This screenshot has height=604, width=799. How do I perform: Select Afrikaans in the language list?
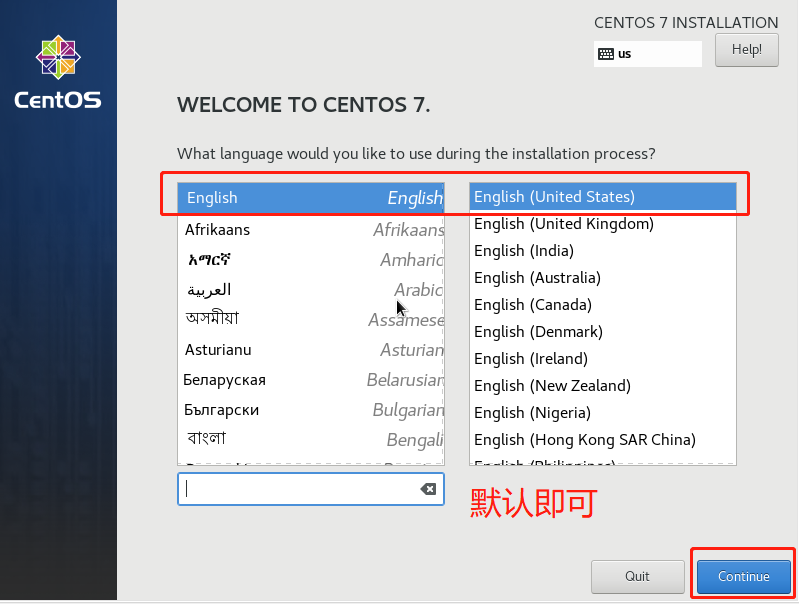[x=311, y=230]
